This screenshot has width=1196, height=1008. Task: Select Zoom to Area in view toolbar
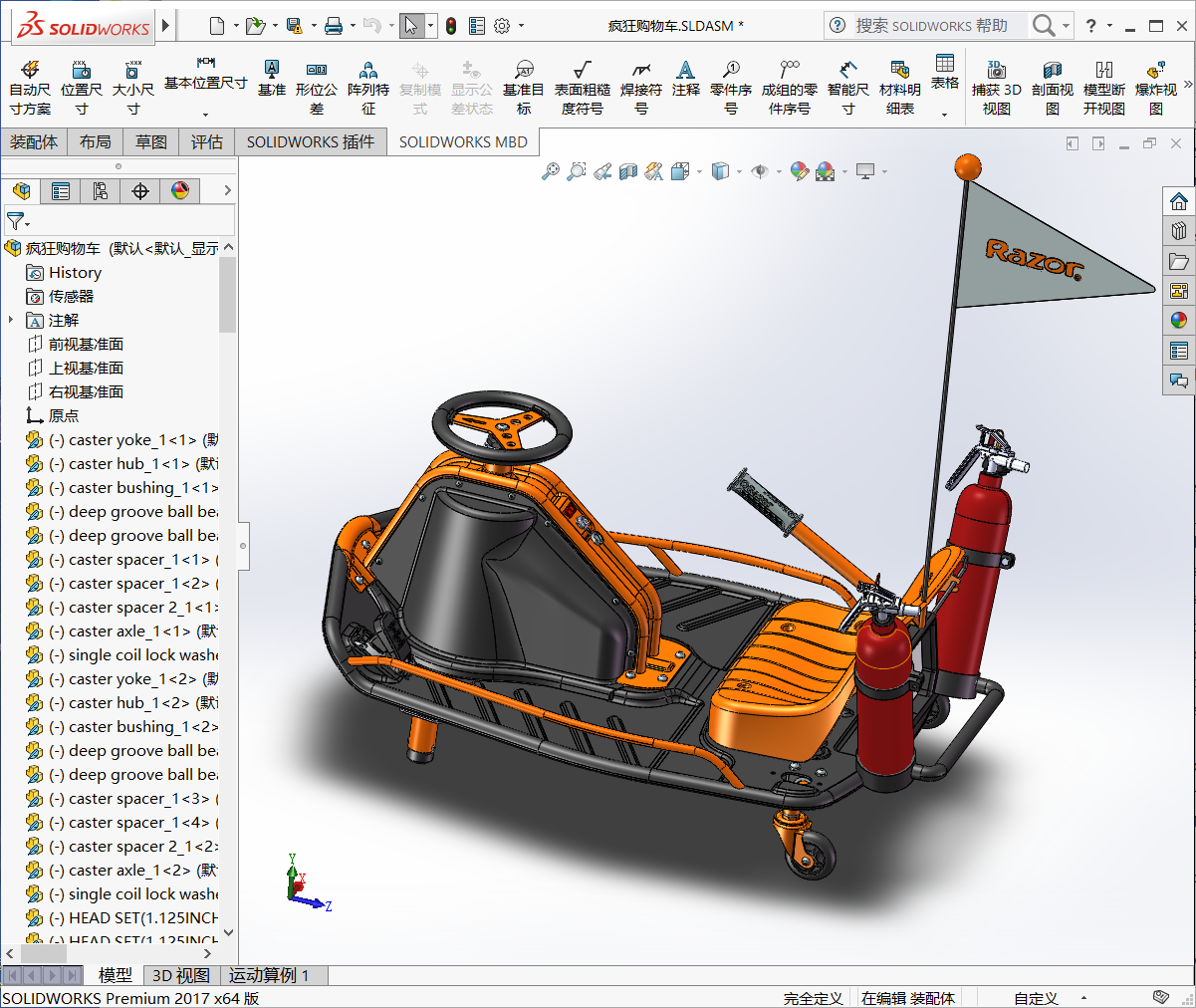coord(577,171)
